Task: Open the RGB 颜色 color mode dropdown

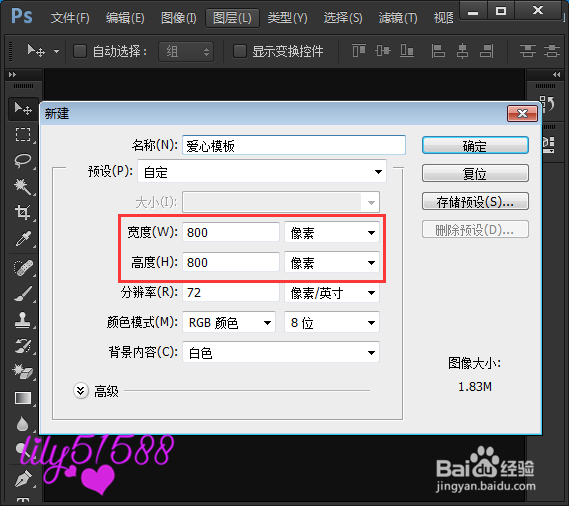Action: [229, 322]
